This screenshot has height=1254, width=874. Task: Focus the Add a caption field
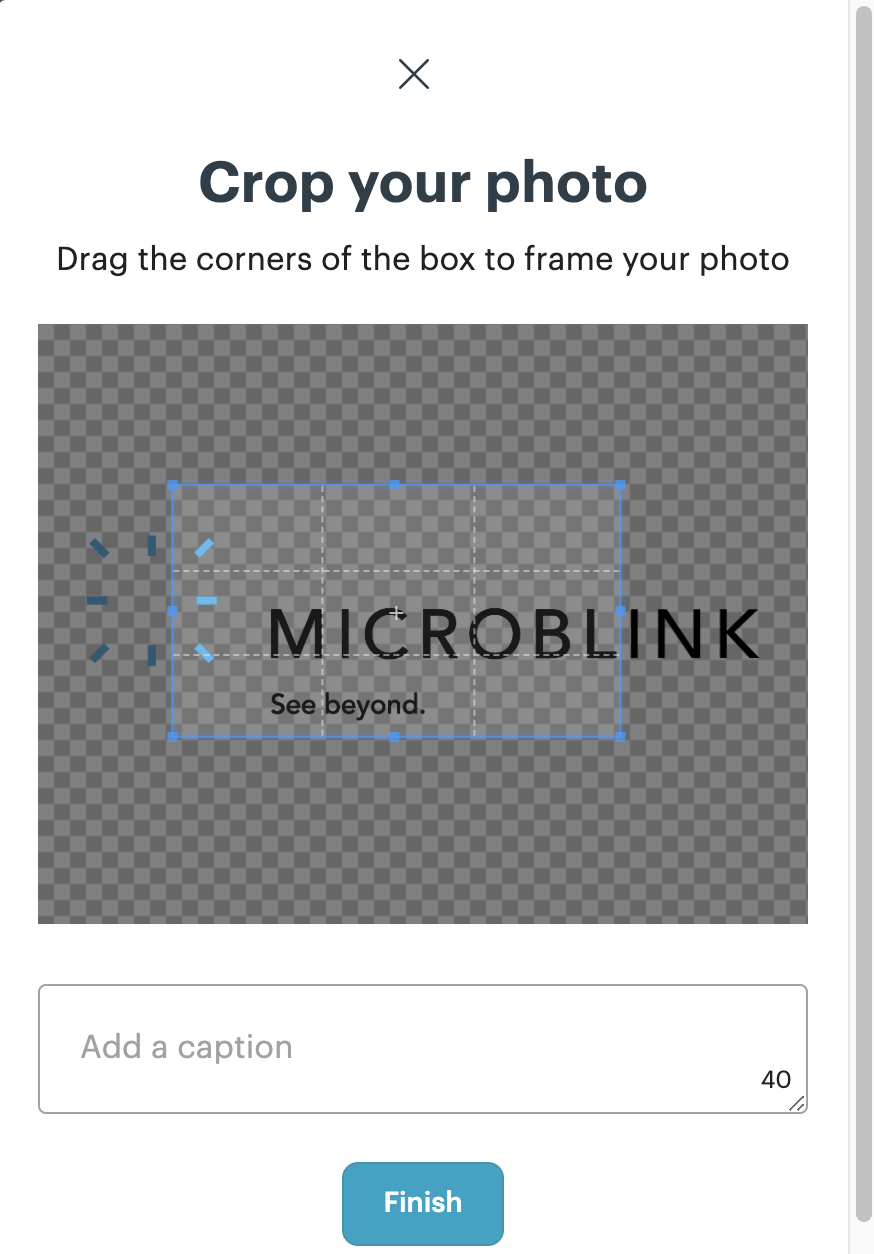400,1048
